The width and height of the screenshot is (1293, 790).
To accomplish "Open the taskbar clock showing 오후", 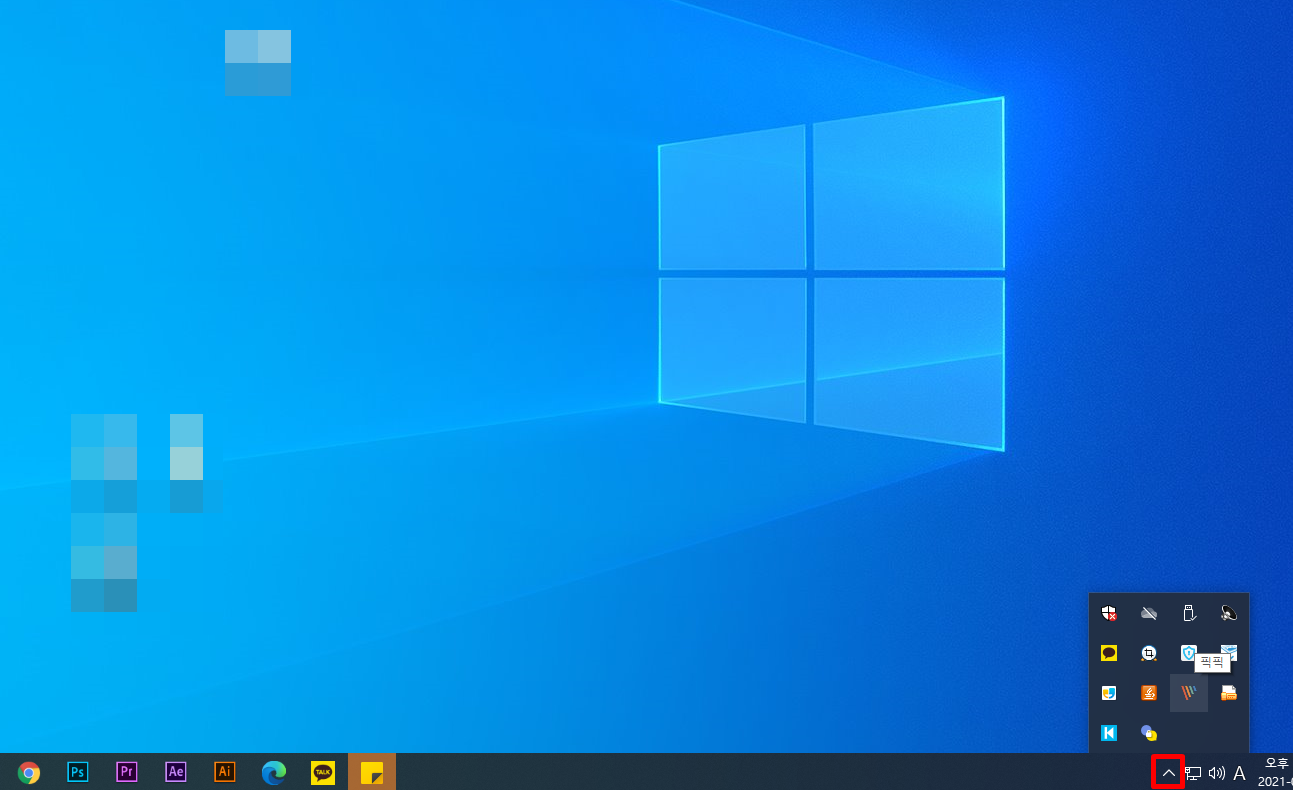I will (x=1275, y=772).
